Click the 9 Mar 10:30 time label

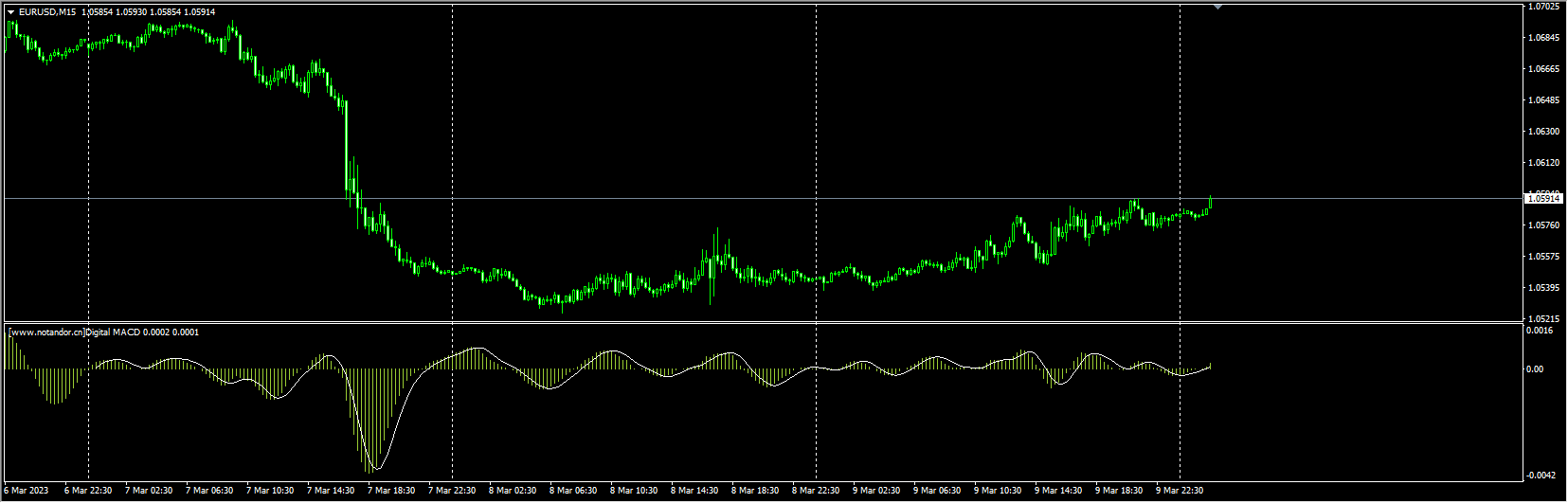click(998, 491)
